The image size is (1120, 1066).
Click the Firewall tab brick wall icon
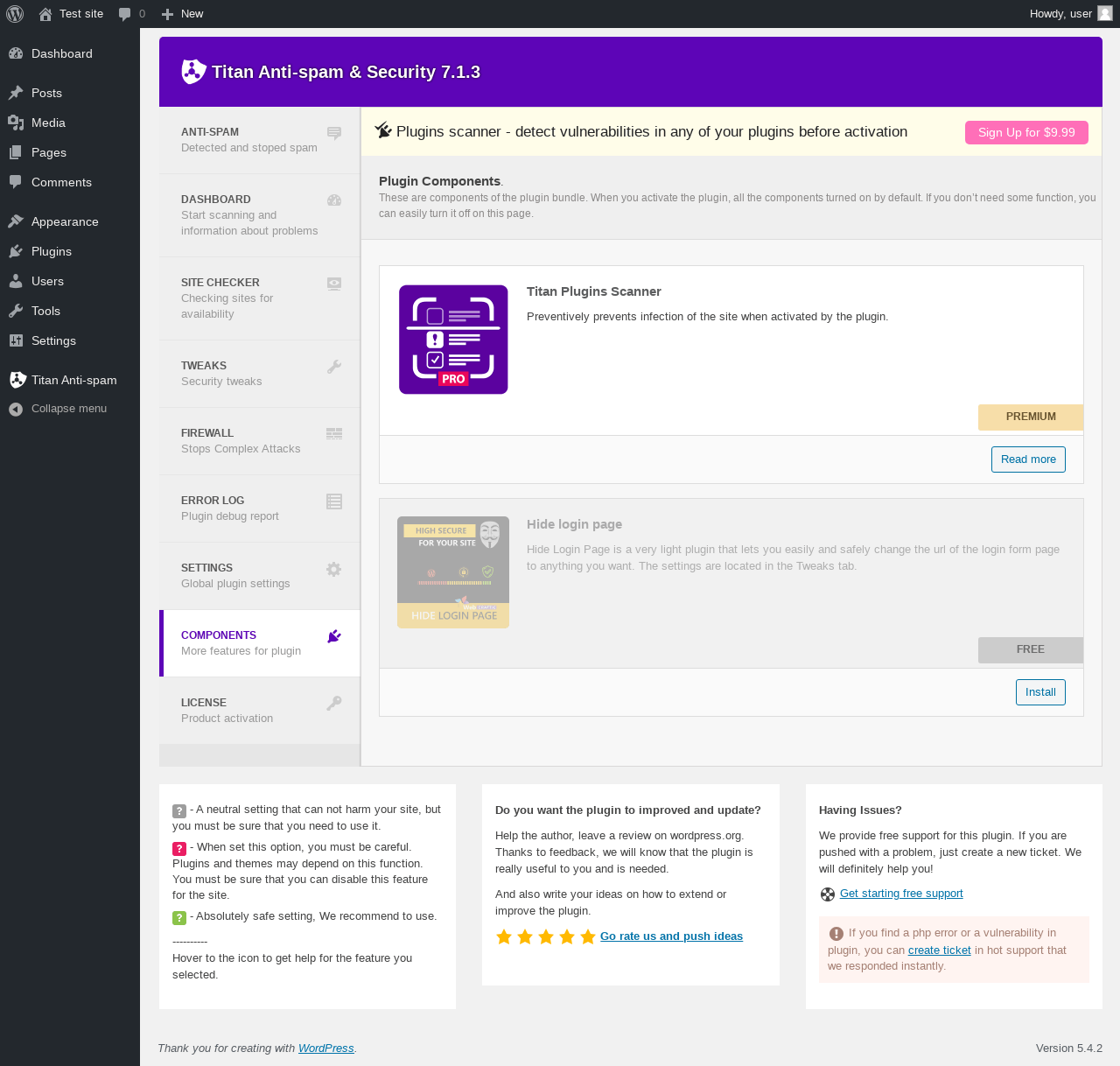click(x=334, y=434)
